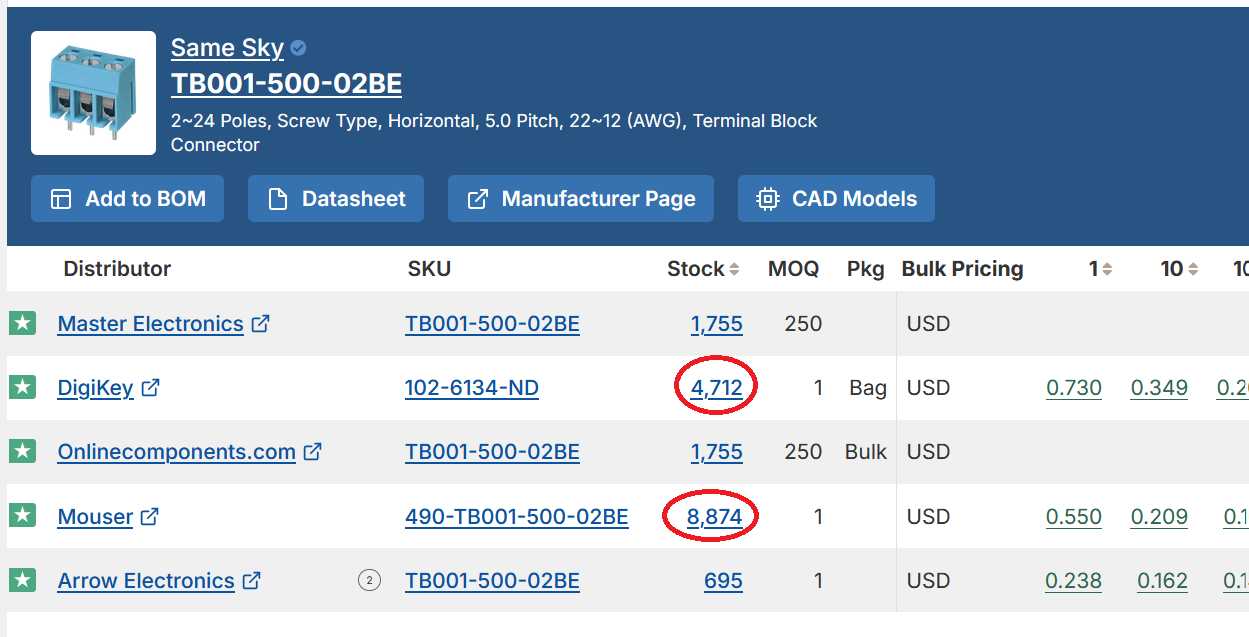Open Arrow Electronics SKU TB001-500-02BE
The image size is (1249, 637).
[x=492, y=581]
